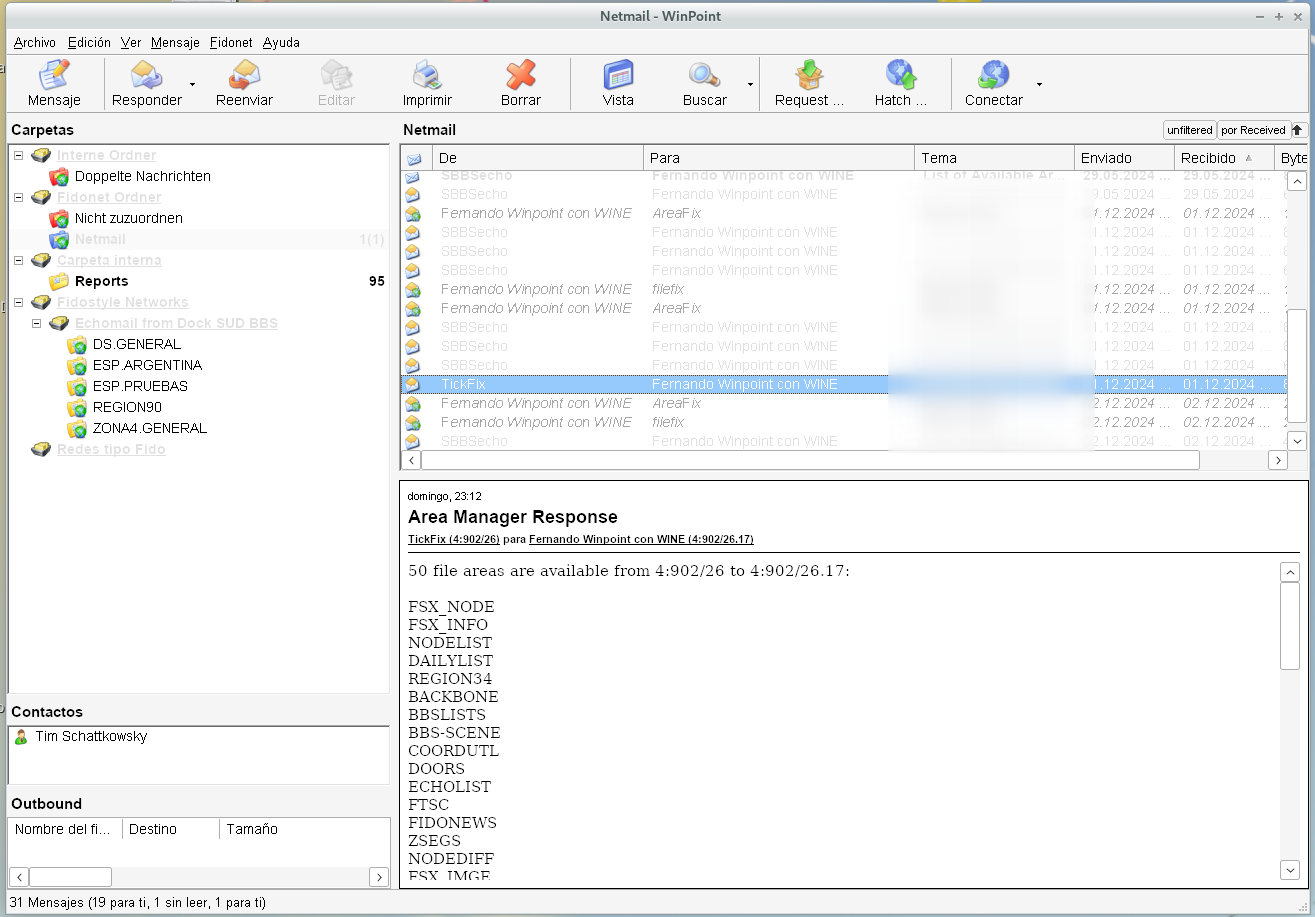Click the Hatch file icon
The height and width of the screenshot is (917, 1315).
click(x=901, y=76)
